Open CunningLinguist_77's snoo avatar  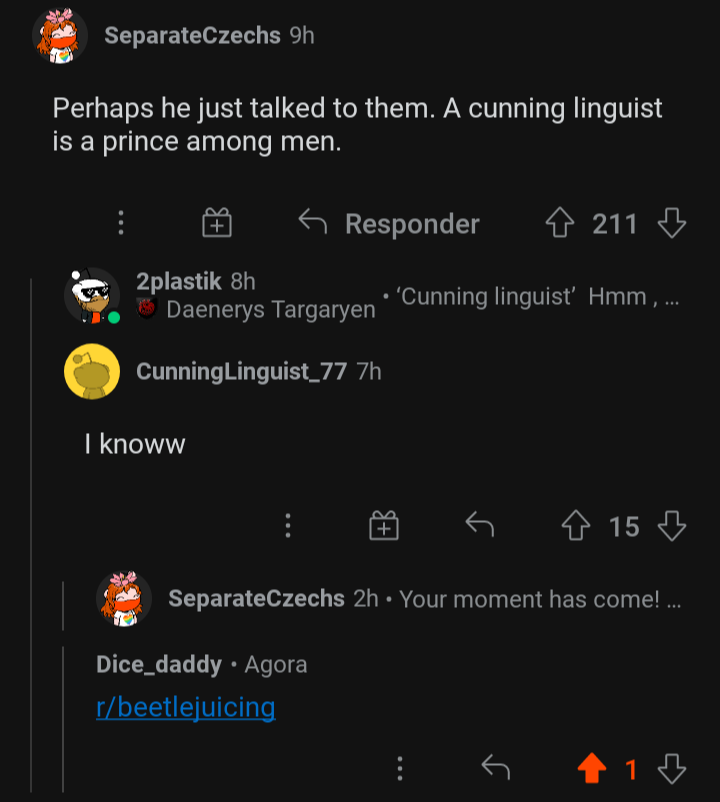(91, 372)
